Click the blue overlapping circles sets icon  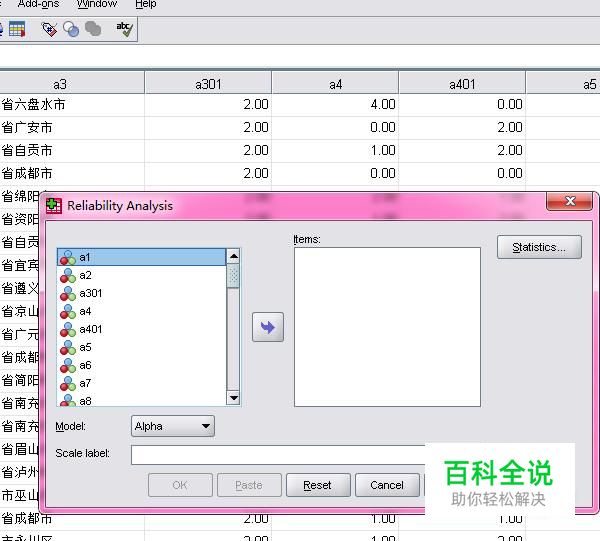[x=71, y=29]
